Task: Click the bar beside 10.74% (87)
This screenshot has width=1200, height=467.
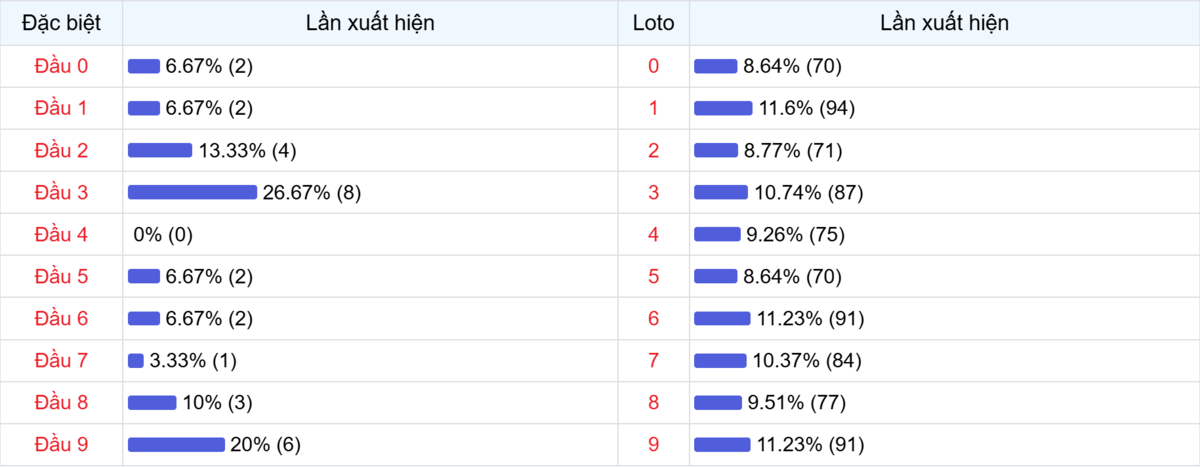Action: point(721,192)
